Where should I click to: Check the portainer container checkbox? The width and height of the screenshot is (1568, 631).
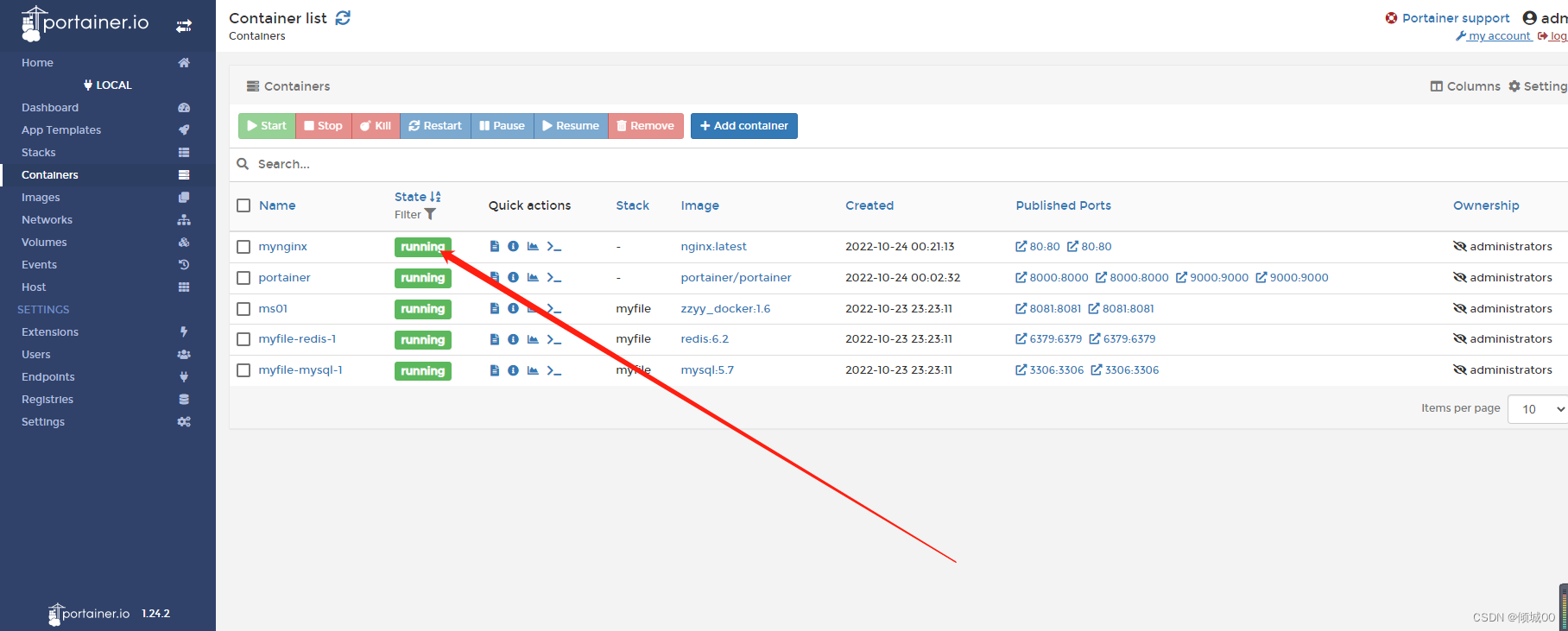pos(243,278)
